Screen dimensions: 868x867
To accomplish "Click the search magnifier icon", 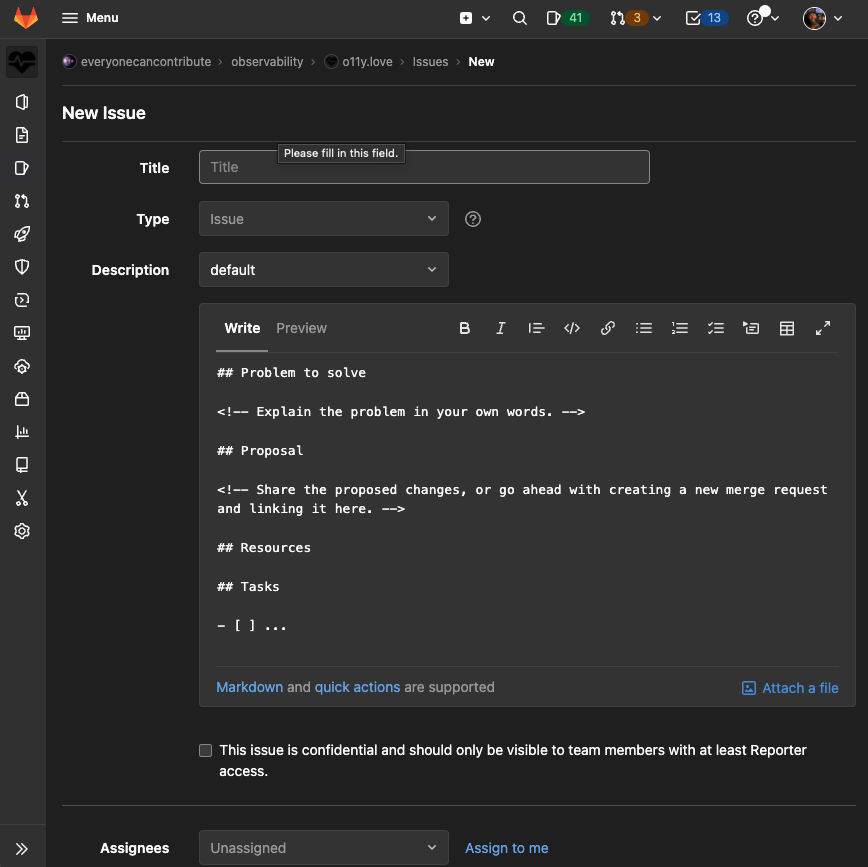I will pos(519,18).
